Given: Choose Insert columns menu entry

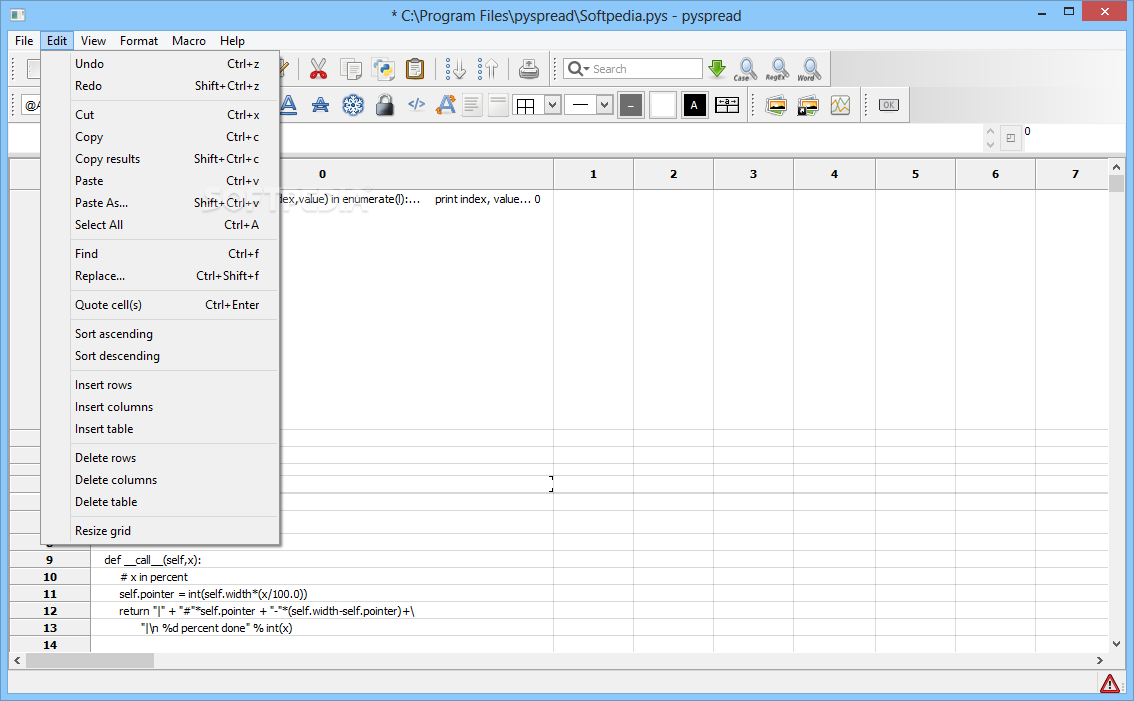Looking at the screenshot, I should click(160, 407).
